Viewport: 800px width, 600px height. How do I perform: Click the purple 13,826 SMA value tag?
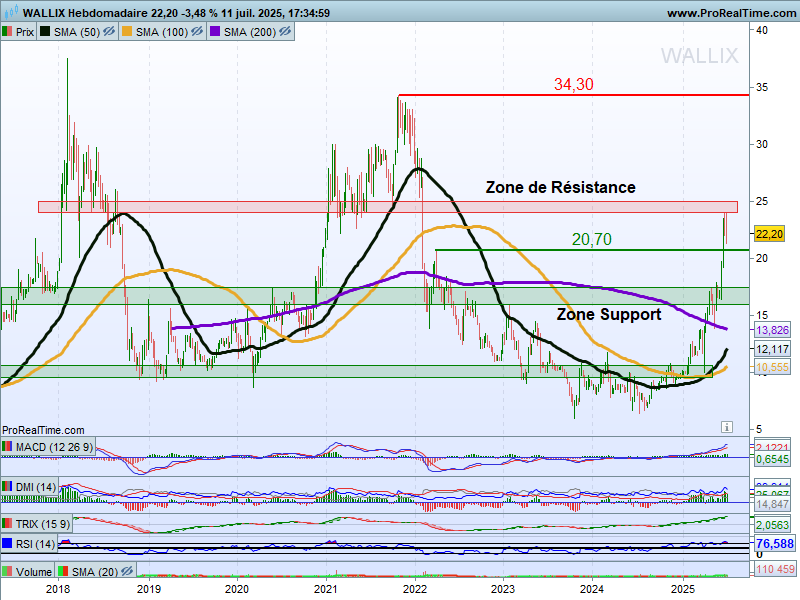772,330
